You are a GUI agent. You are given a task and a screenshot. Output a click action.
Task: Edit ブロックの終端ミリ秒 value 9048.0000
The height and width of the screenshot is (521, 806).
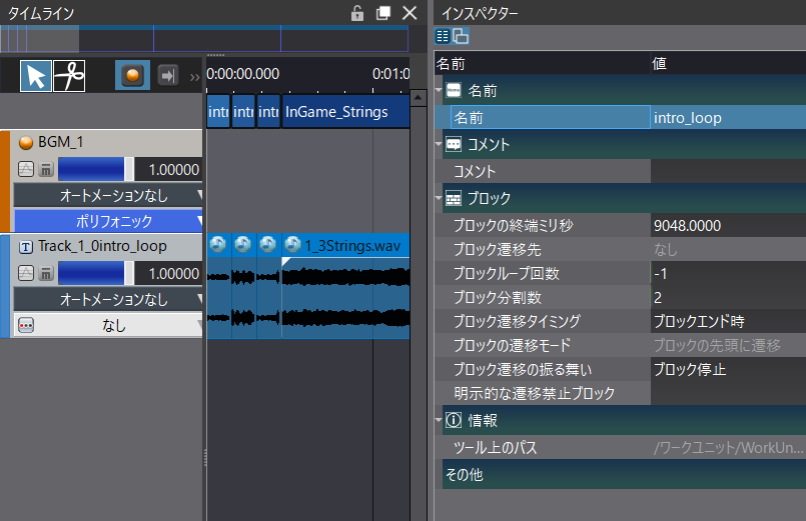728,225
